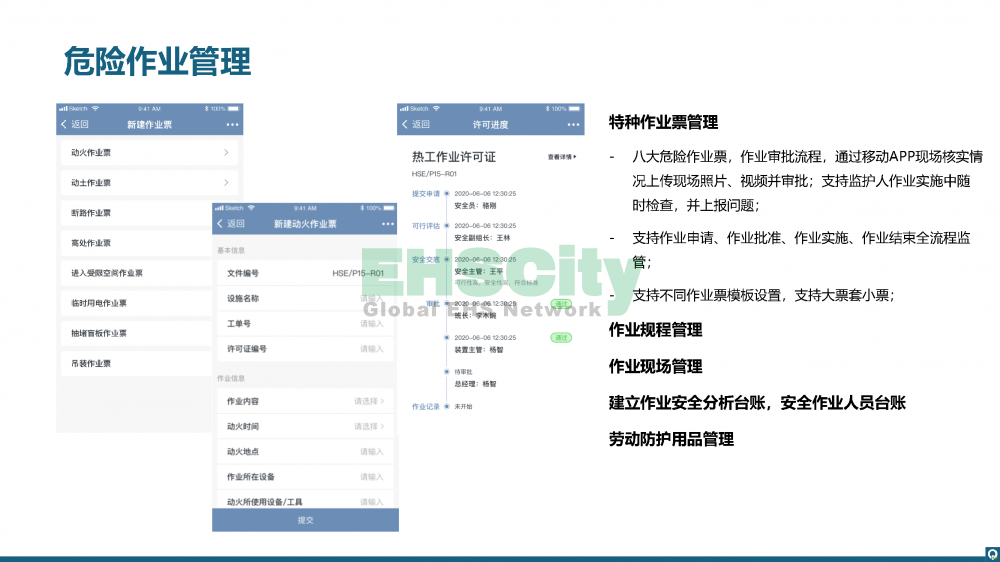The width and height of the screenshot is (1000, 562).
Task: Click the 提交申请 timeline node dot
Action: pyautogui.click(x=446, y=193)
